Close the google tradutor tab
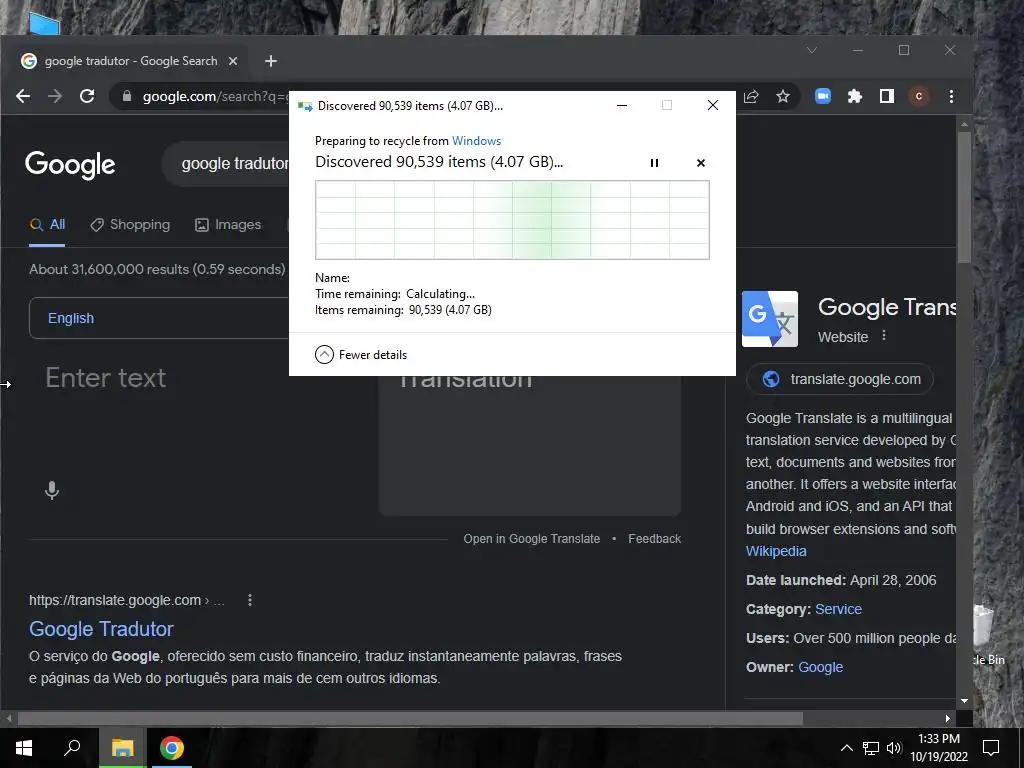 pyautogui.click(x=233, y=61)
